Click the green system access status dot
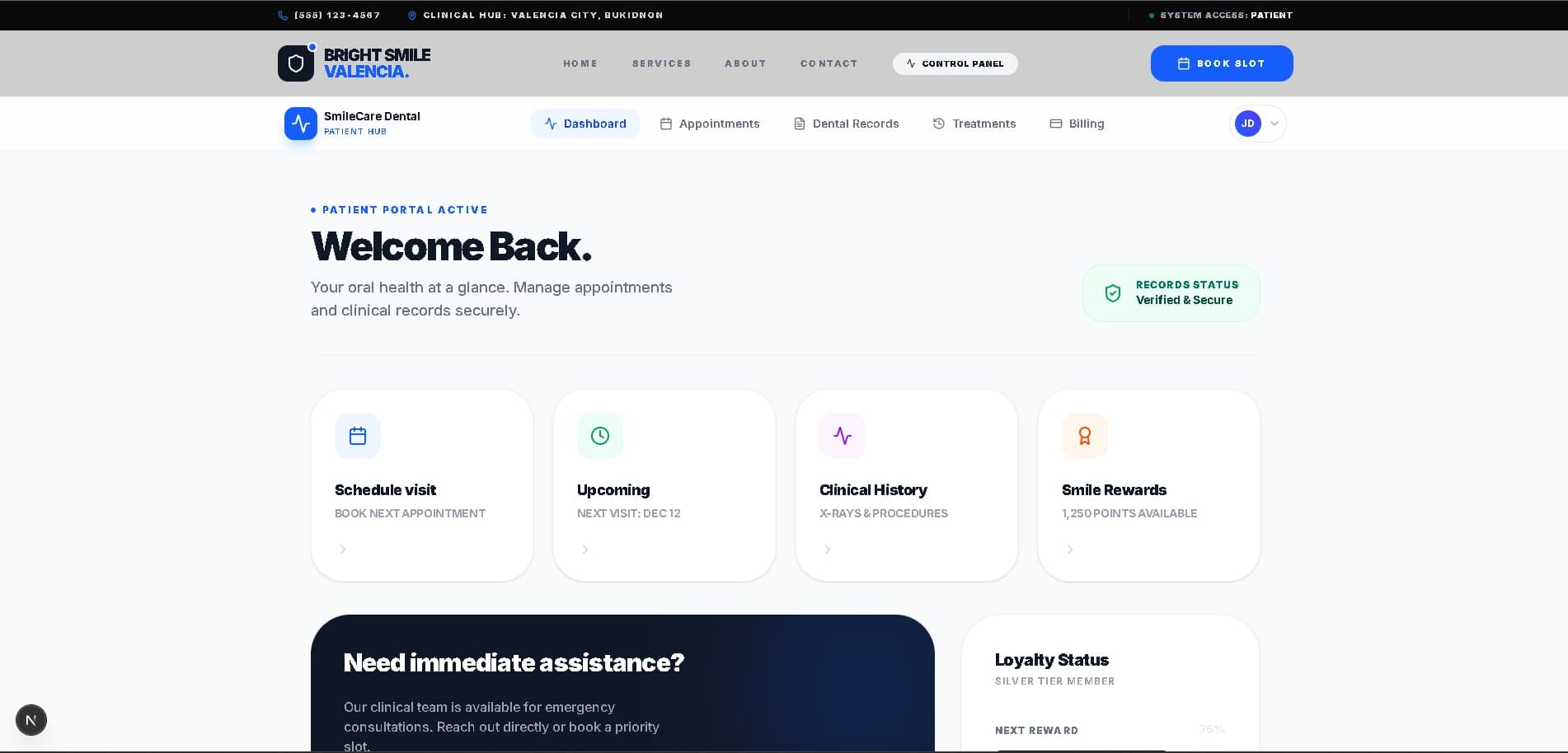The image size is (1568, 753). tap(1152, 16)
